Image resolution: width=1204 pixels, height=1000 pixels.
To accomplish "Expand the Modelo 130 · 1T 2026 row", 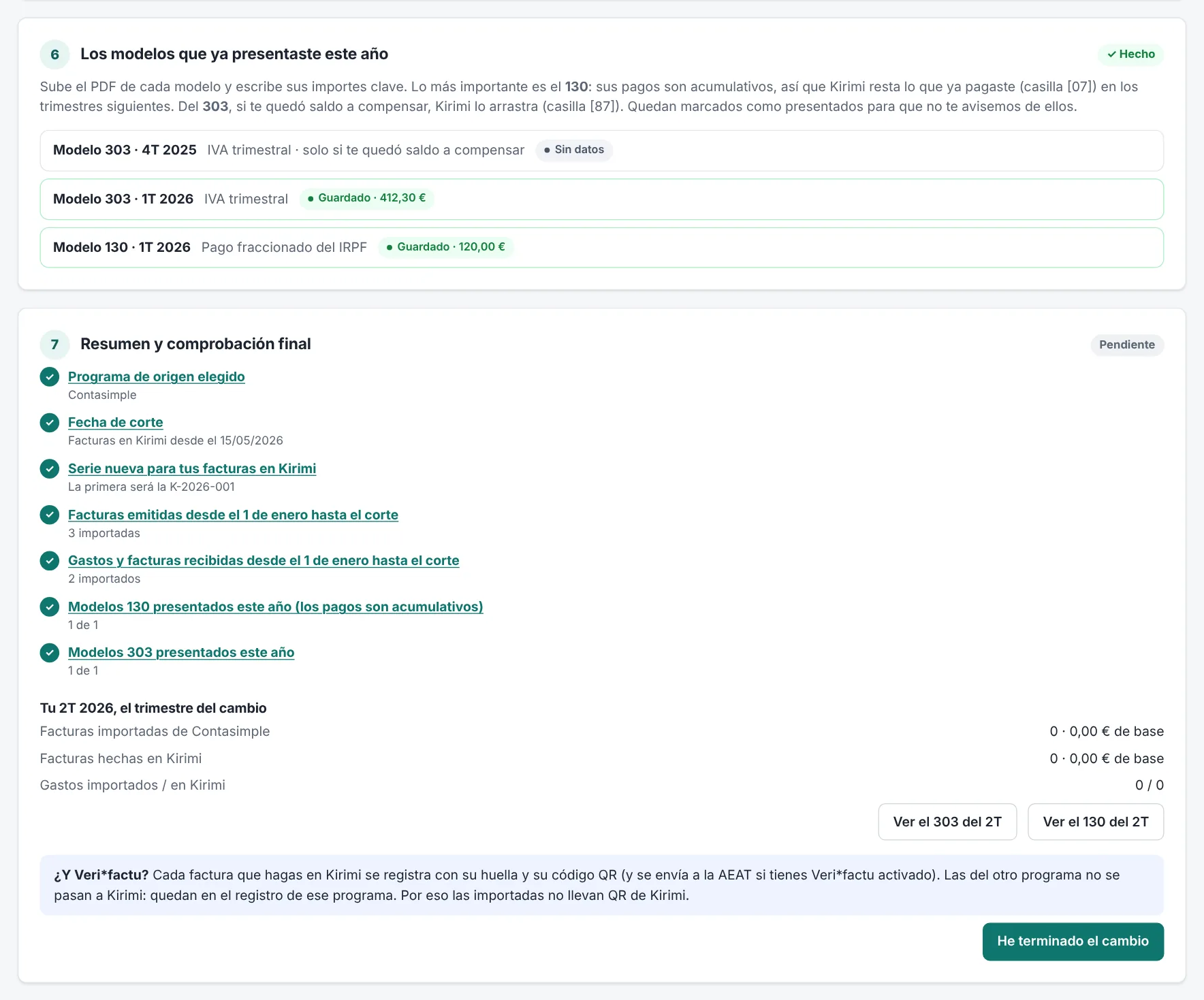I will pos(602,247).
